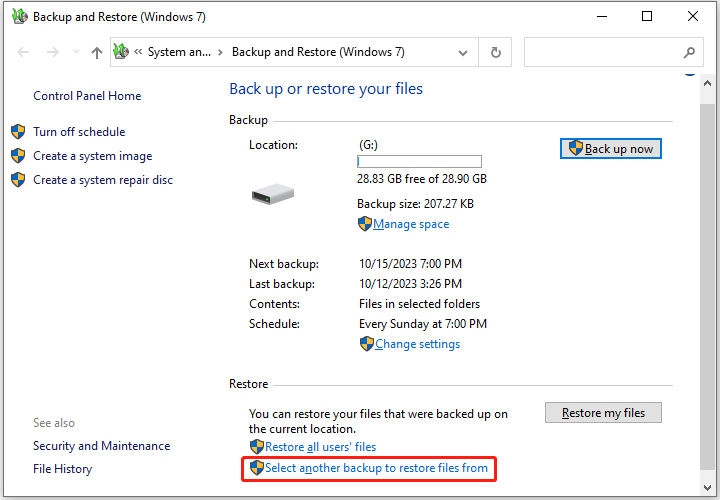720x500 pixels.
Task: Click Turn off schedule link
Action: 79,132
